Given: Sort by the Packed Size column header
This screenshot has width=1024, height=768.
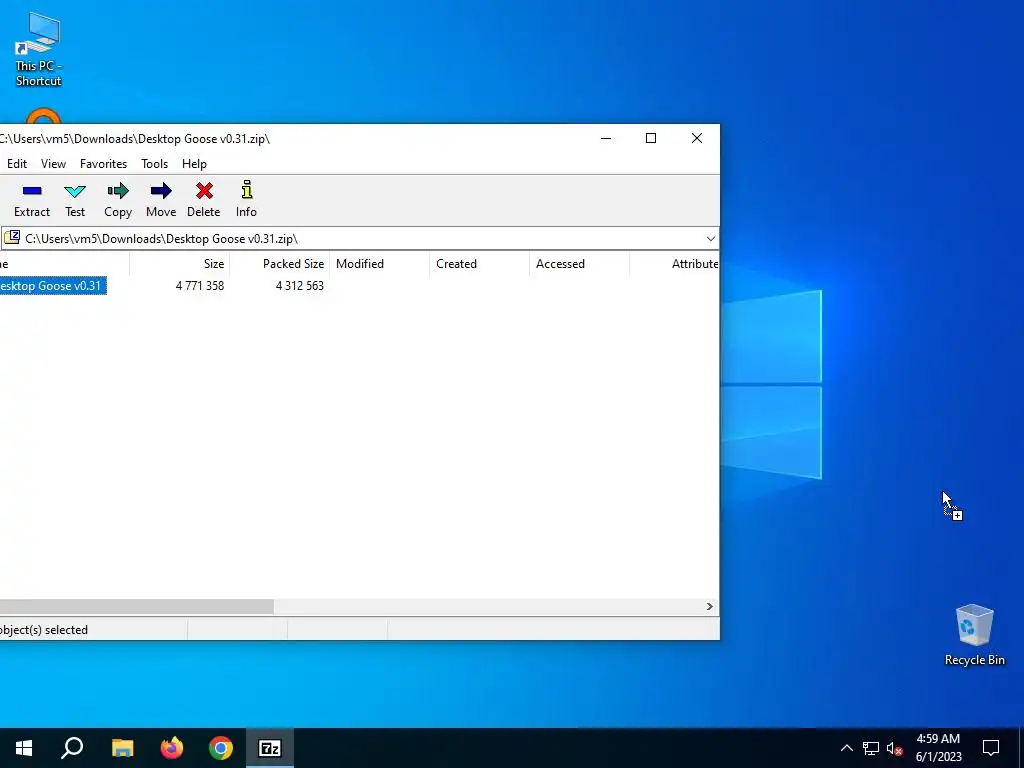Looking at the screenshot, I should [x=280, y=264].
